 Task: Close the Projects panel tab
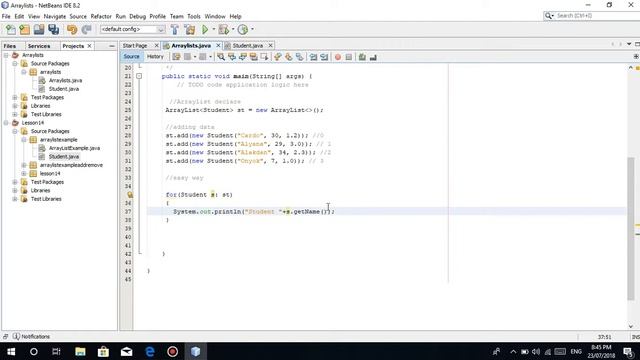click(89, 46)
